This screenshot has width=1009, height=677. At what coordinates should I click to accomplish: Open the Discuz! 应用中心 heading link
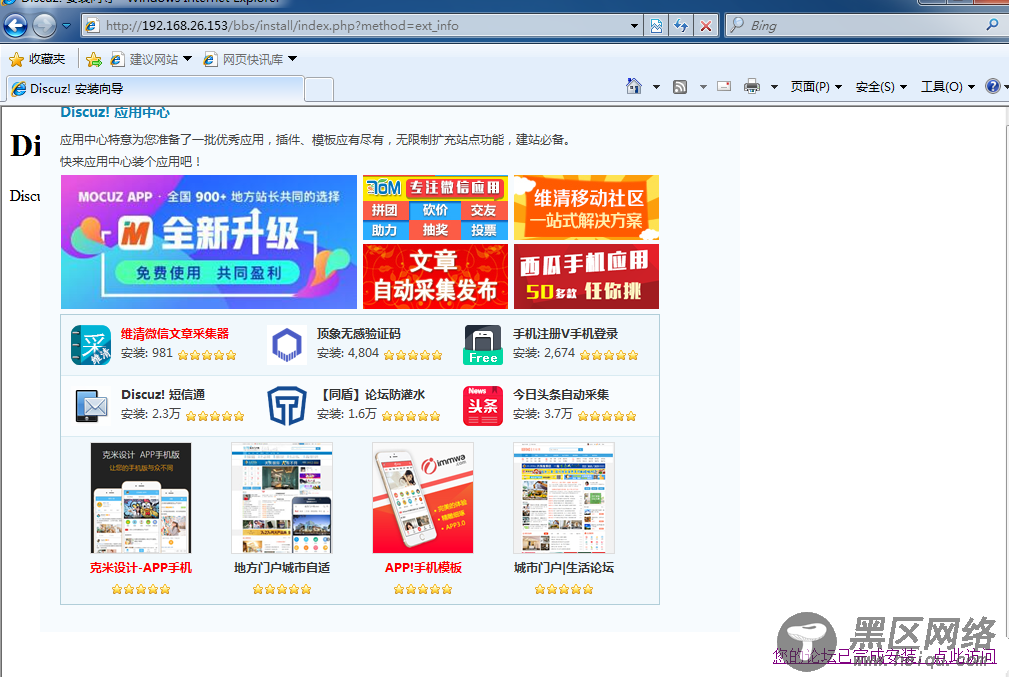pyautogui.click(x=115, y=113)
